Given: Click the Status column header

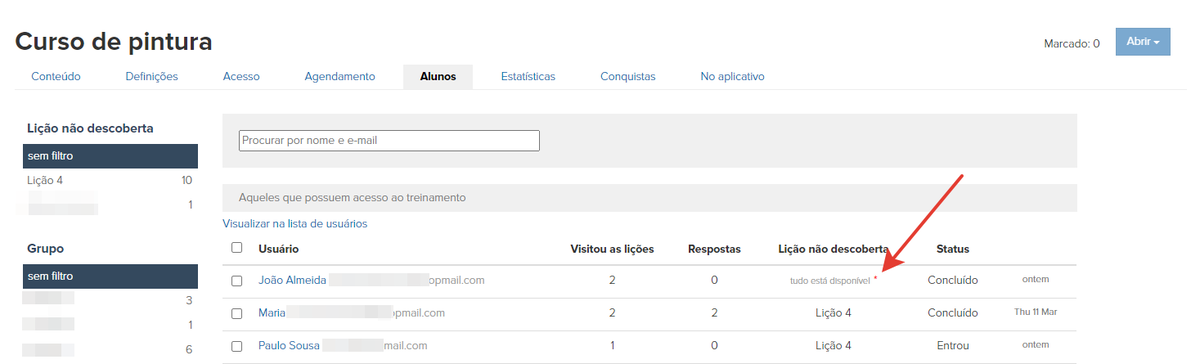Looking at the screenshot, I should pos(952,248).
